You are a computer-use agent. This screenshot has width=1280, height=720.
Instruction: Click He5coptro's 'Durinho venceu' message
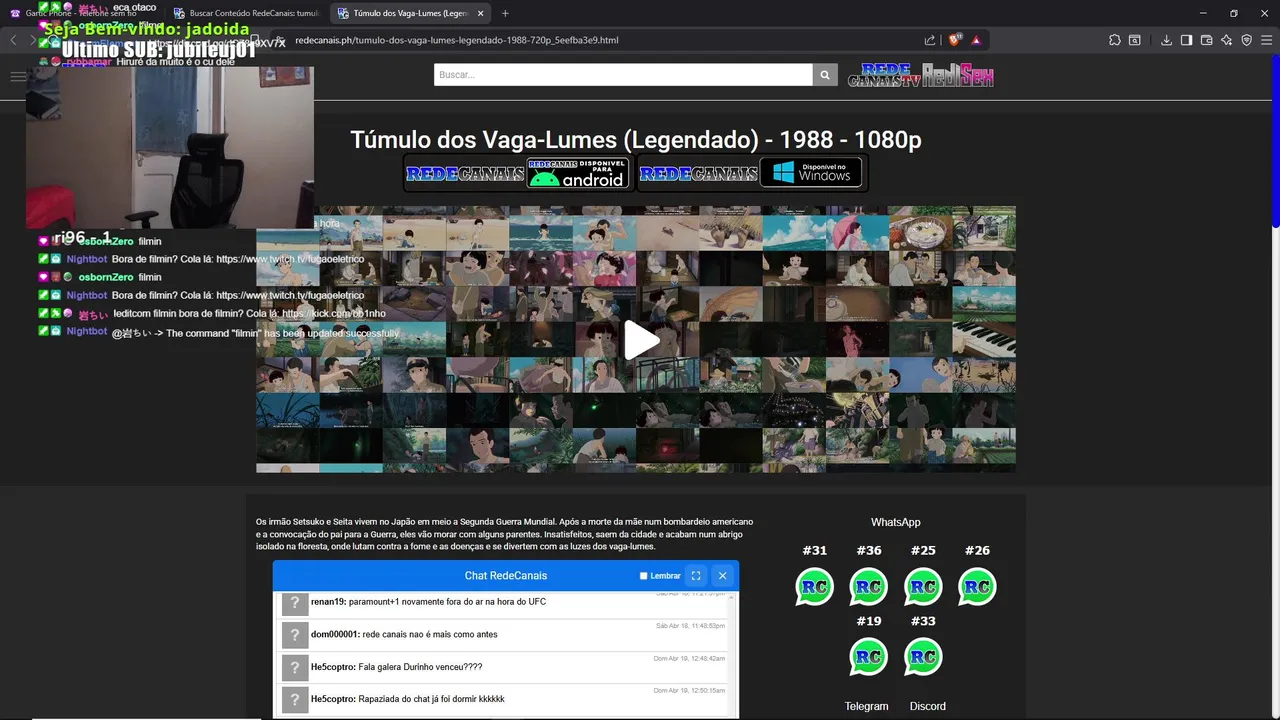pyautogui.click(x=506, y=667)
